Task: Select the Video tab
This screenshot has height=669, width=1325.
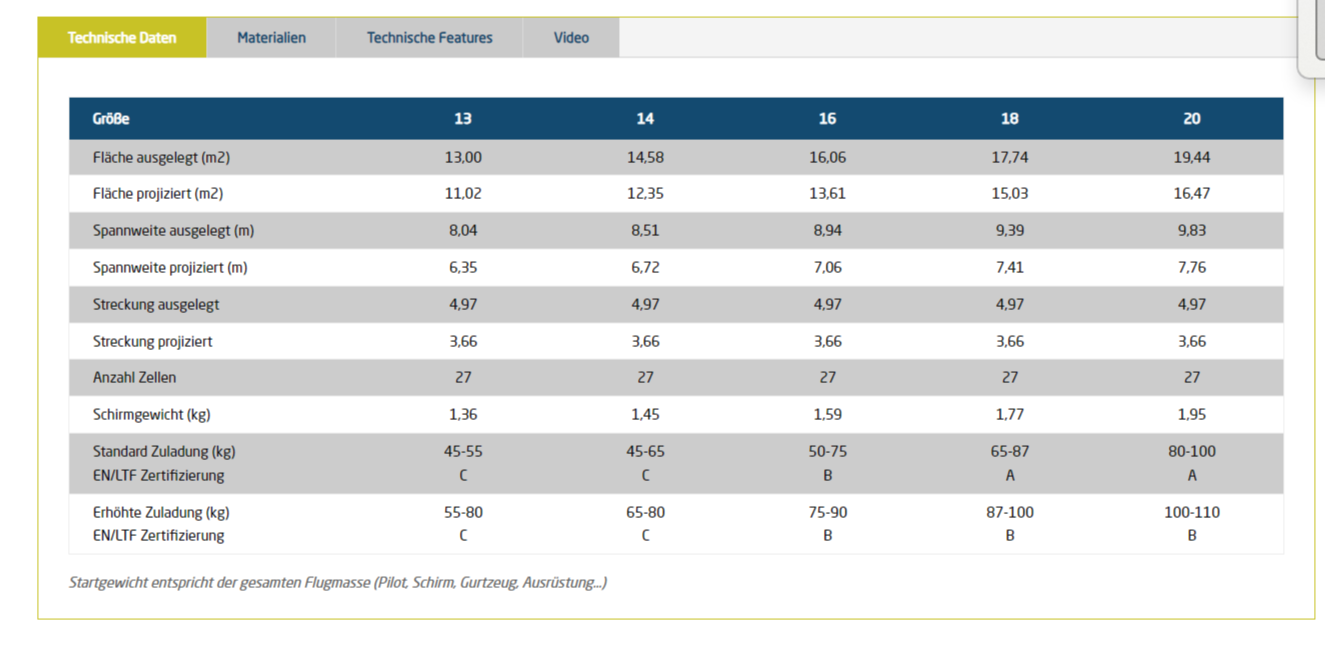Action: pos(571,38)
